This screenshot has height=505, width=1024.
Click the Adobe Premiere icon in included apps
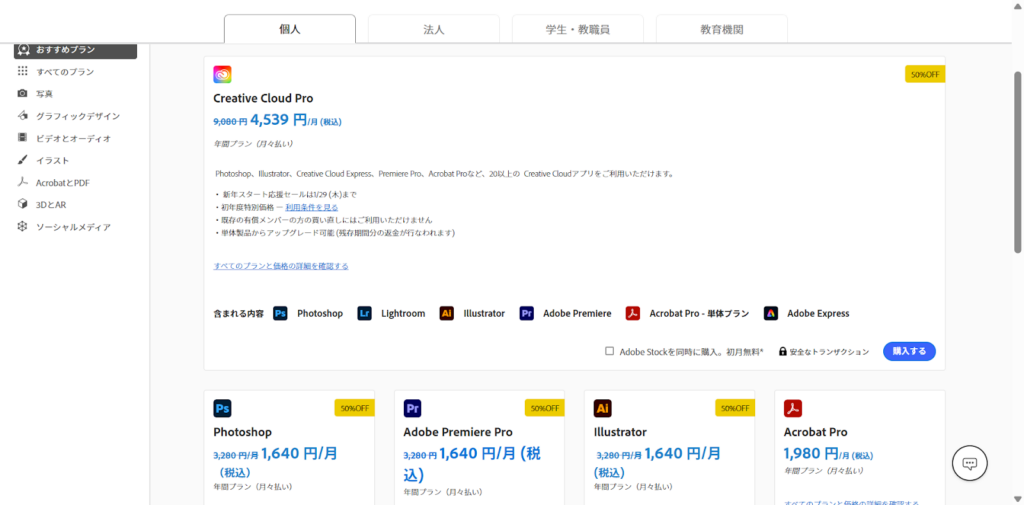click(x=527, y=313)
